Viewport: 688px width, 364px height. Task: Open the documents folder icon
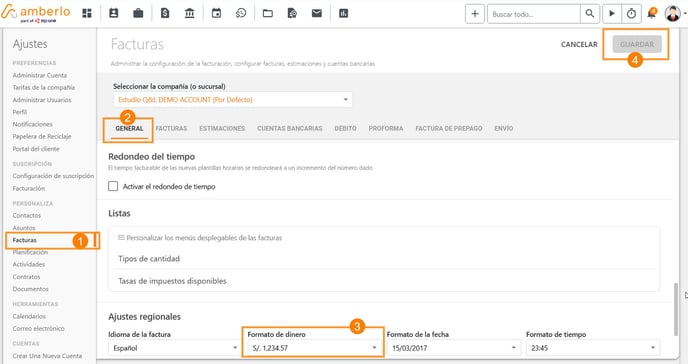[268, 14]
